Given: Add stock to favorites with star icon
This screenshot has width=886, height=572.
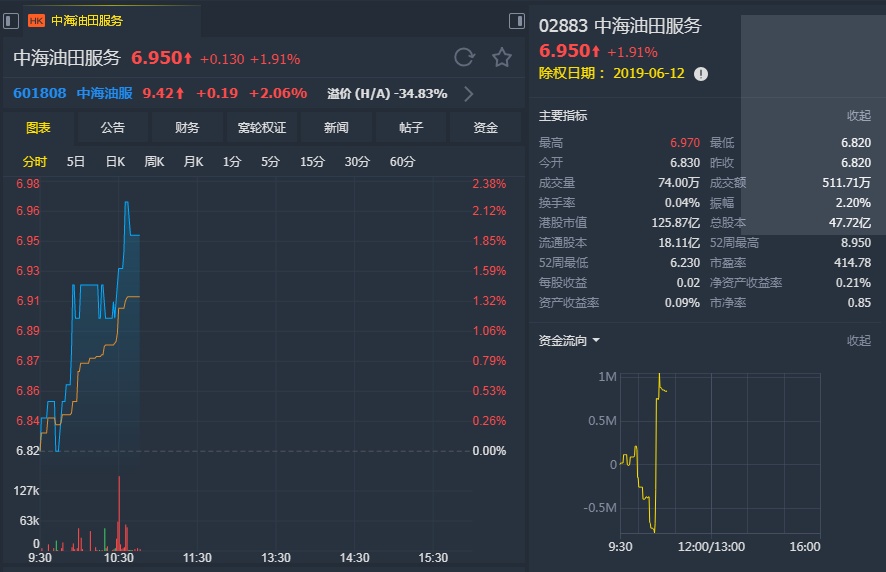Looking at the screenshot, I should coord(502,57).
